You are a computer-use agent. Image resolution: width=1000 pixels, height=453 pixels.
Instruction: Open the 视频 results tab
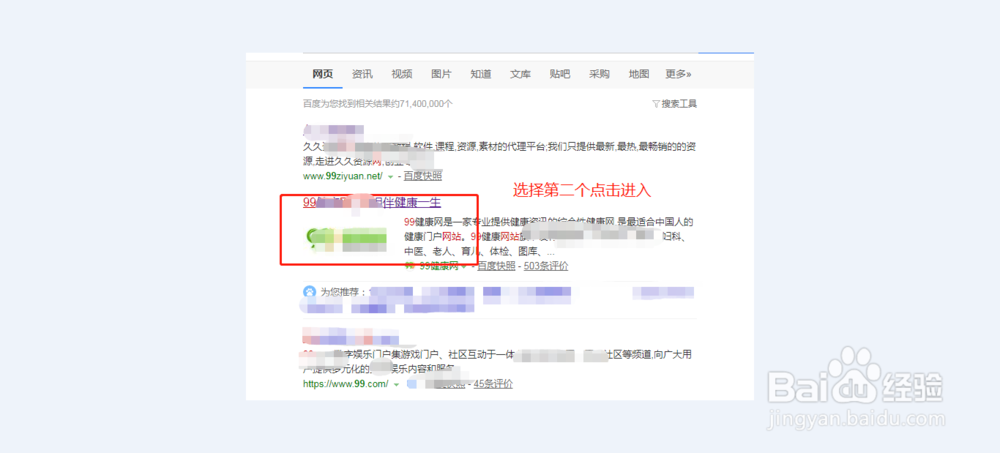click(x=402, y=74)
